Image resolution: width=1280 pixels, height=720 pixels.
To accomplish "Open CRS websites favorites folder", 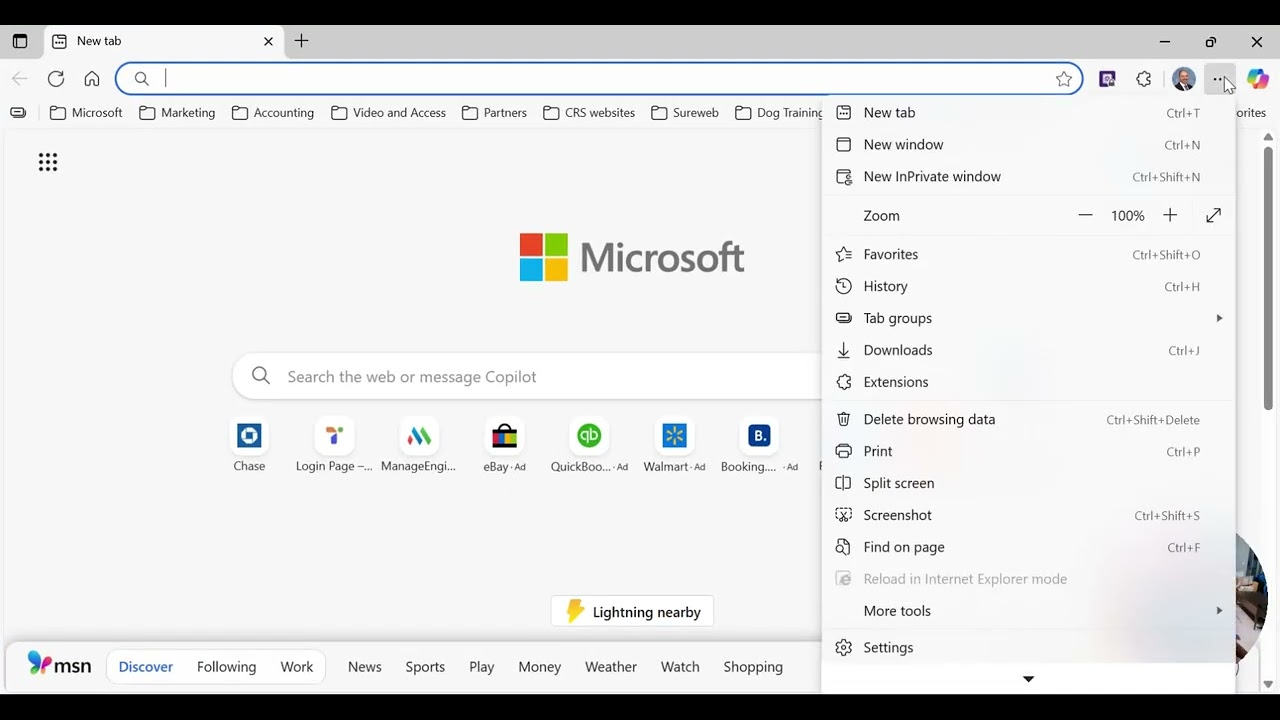I will point(589,113).
